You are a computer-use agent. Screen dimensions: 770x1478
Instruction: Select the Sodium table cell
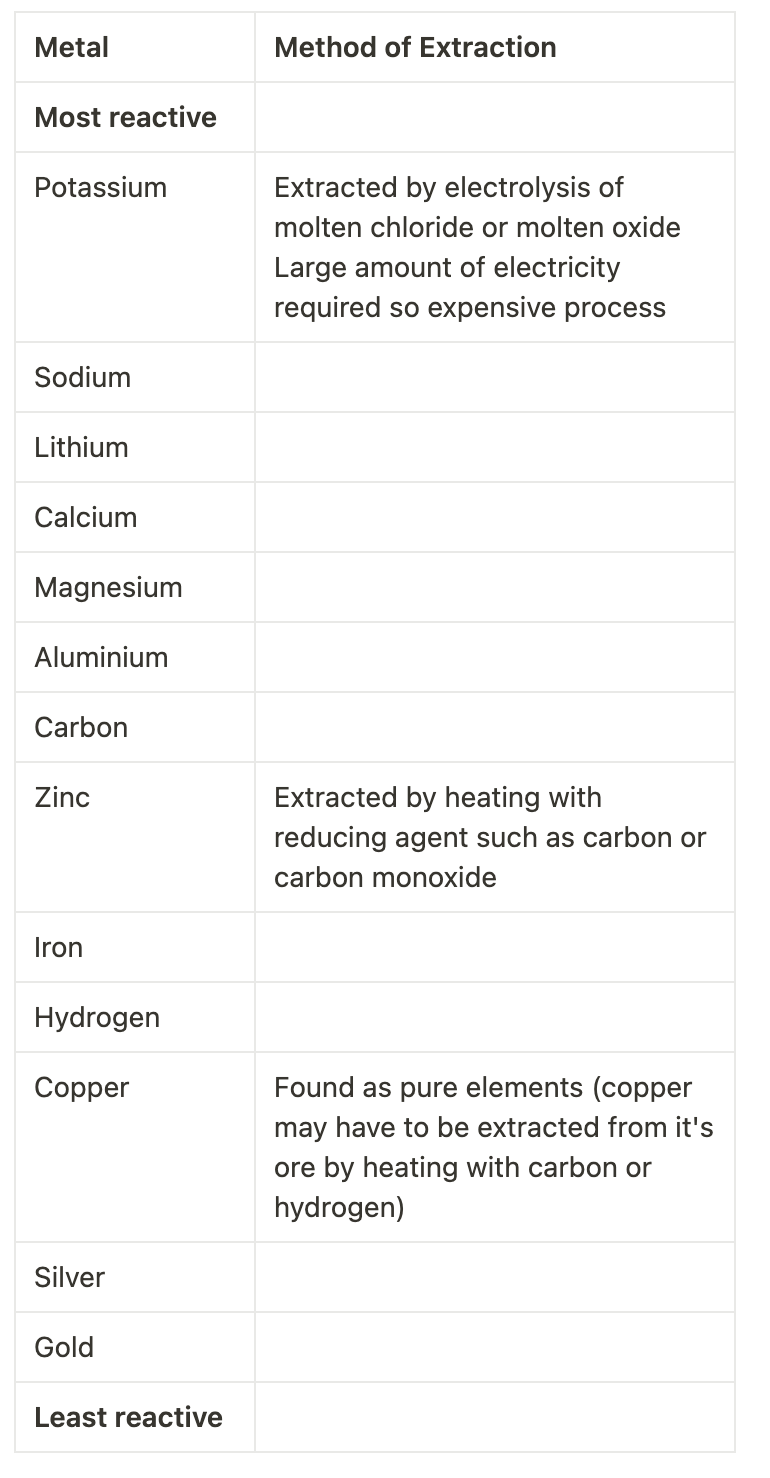pyautogui.click(x=82, y=377)
